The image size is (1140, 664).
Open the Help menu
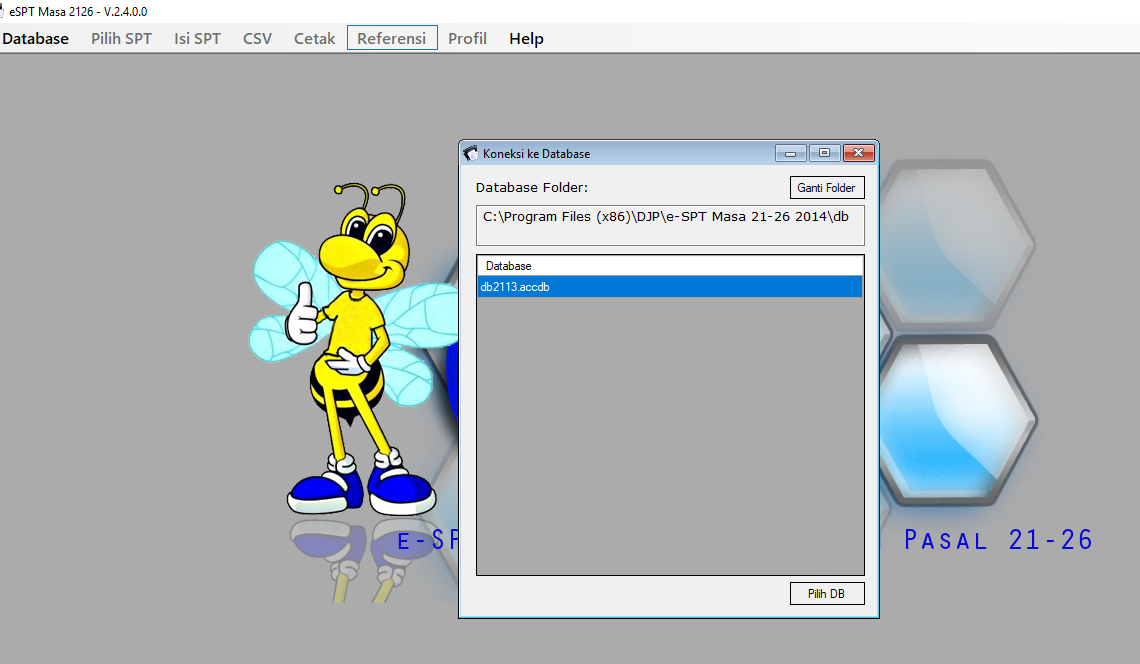coord(526,39)
